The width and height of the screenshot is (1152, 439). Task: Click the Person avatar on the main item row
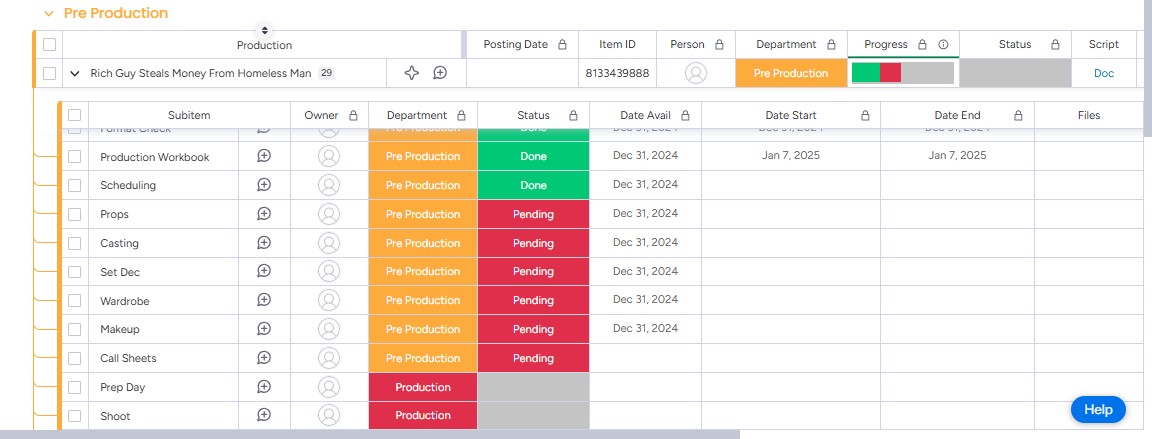click(x=696, y=73)
